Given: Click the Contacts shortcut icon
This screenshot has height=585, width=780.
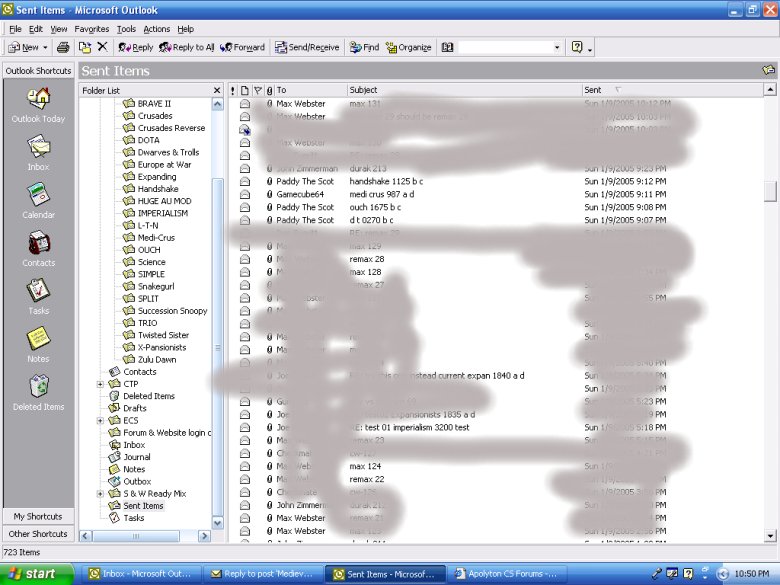Looking at the screenshot, I should coord(38,244).
